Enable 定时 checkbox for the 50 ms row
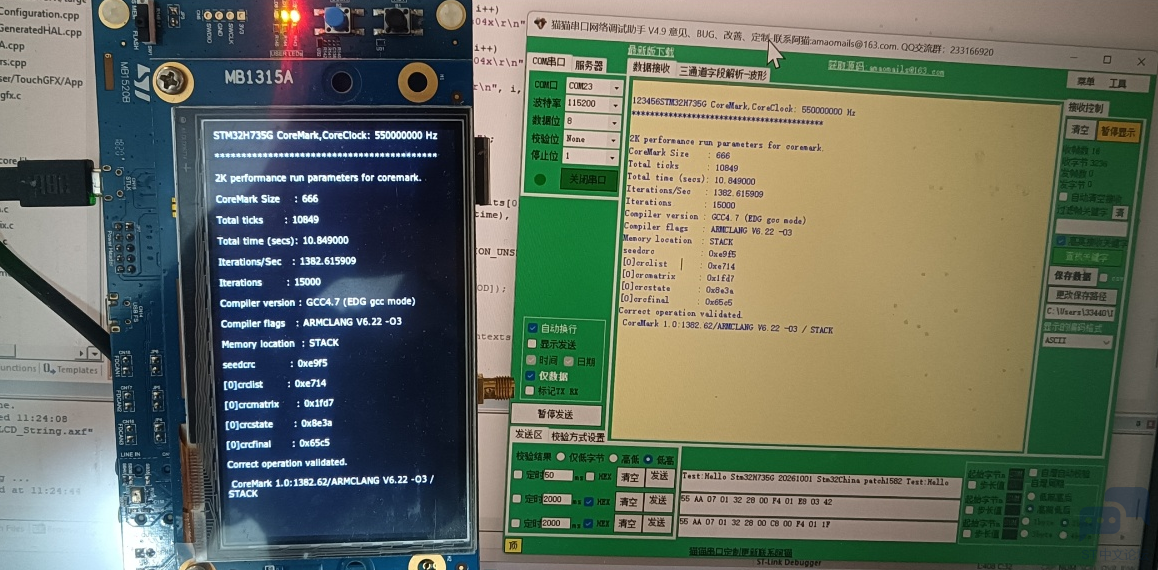1158x570 pixels. coord(518,475)
